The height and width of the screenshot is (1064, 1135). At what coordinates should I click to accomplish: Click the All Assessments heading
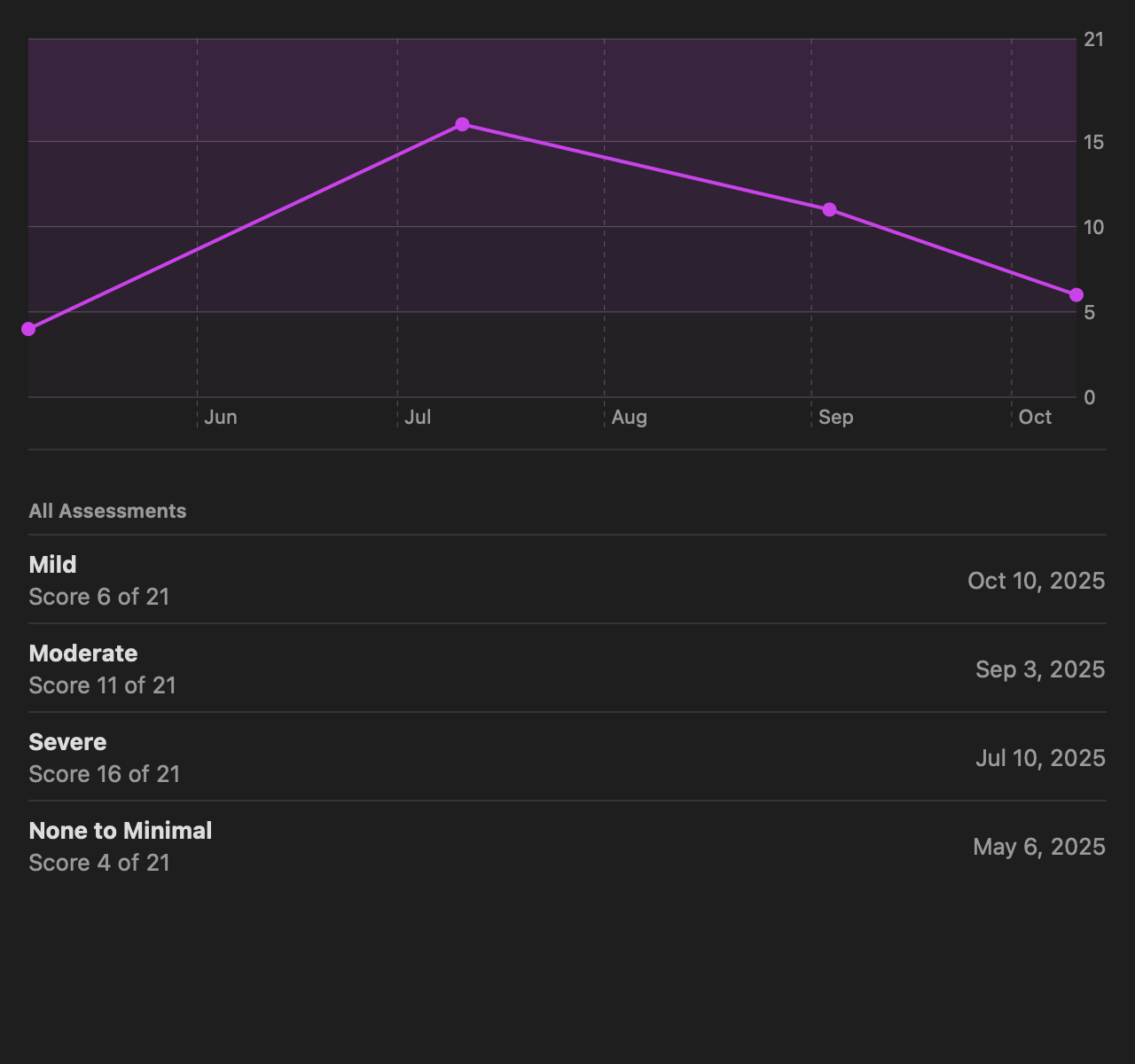107,511
